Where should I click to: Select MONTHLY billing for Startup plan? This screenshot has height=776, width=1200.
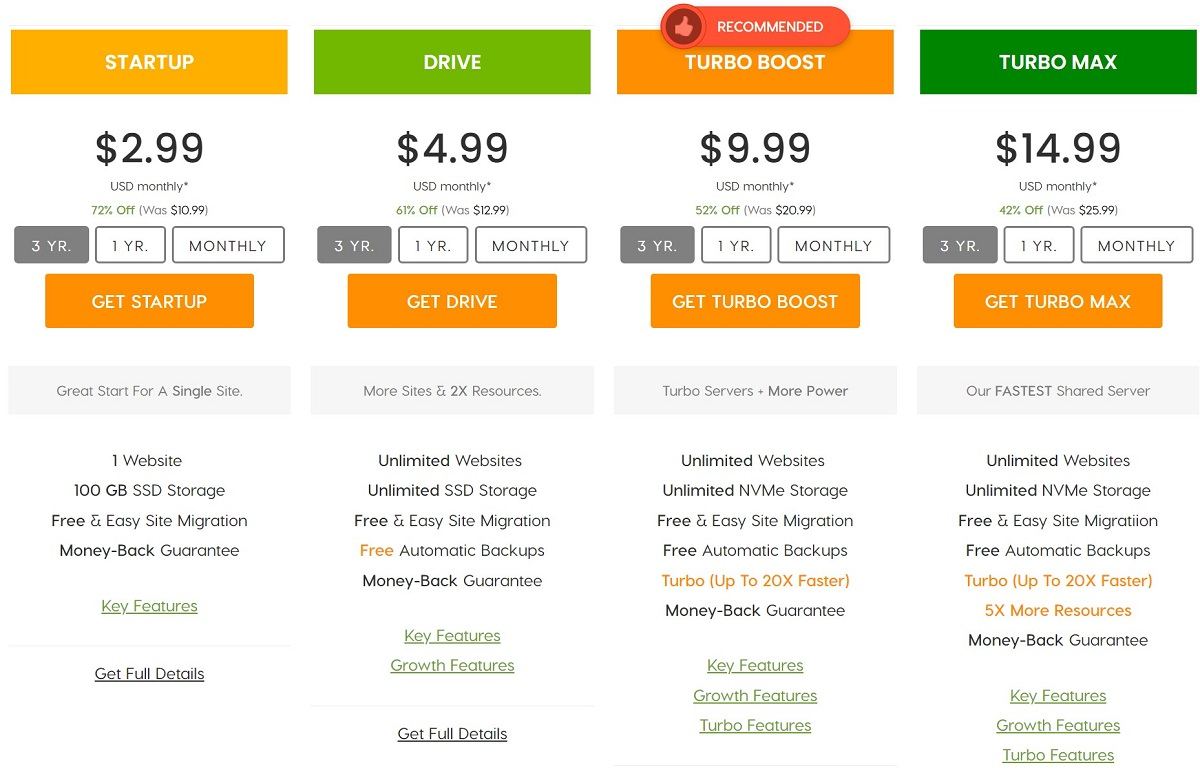pyautogui.click(x=228, y=245)
